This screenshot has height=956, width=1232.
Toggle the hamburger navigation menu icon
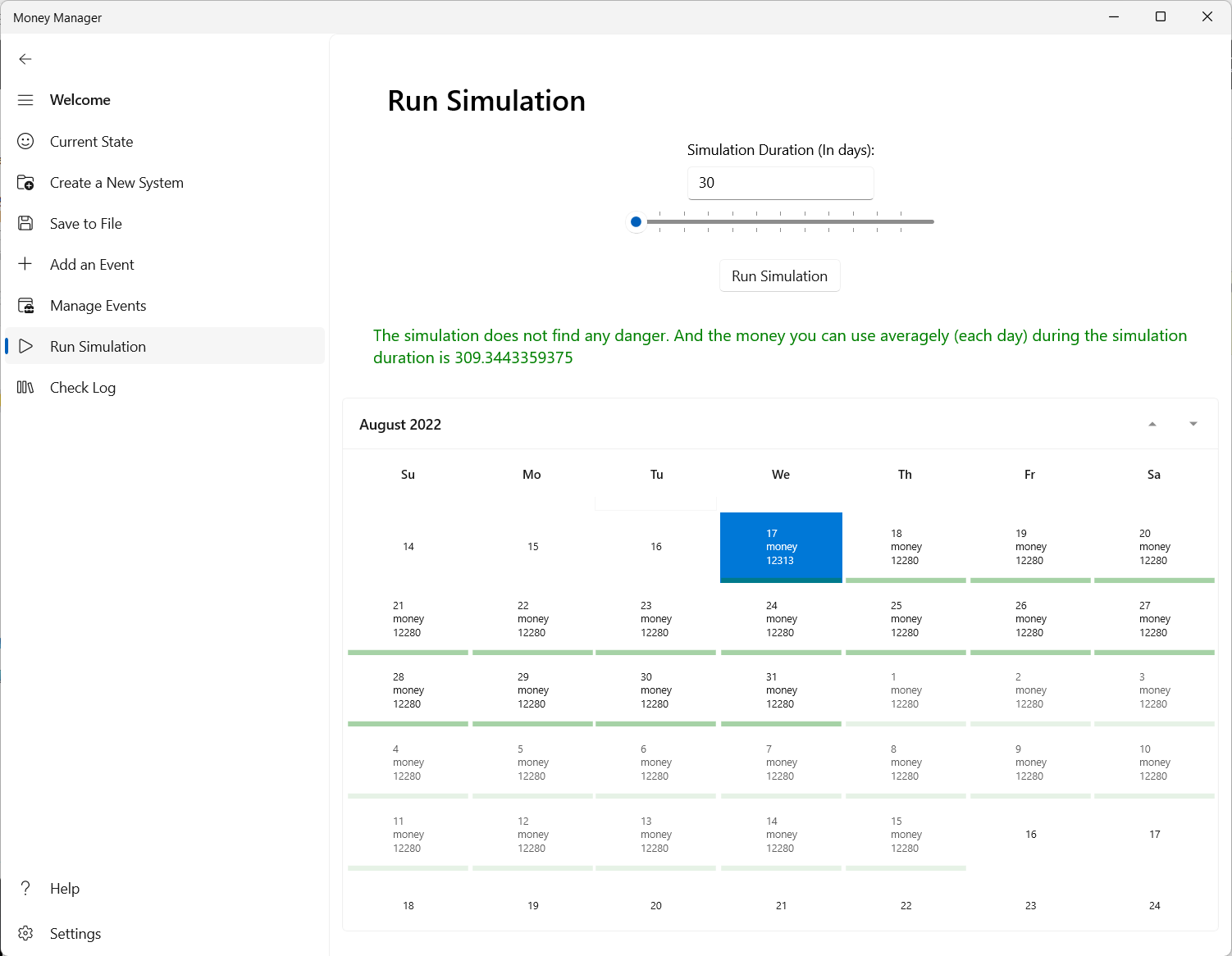tap(25, 100)
